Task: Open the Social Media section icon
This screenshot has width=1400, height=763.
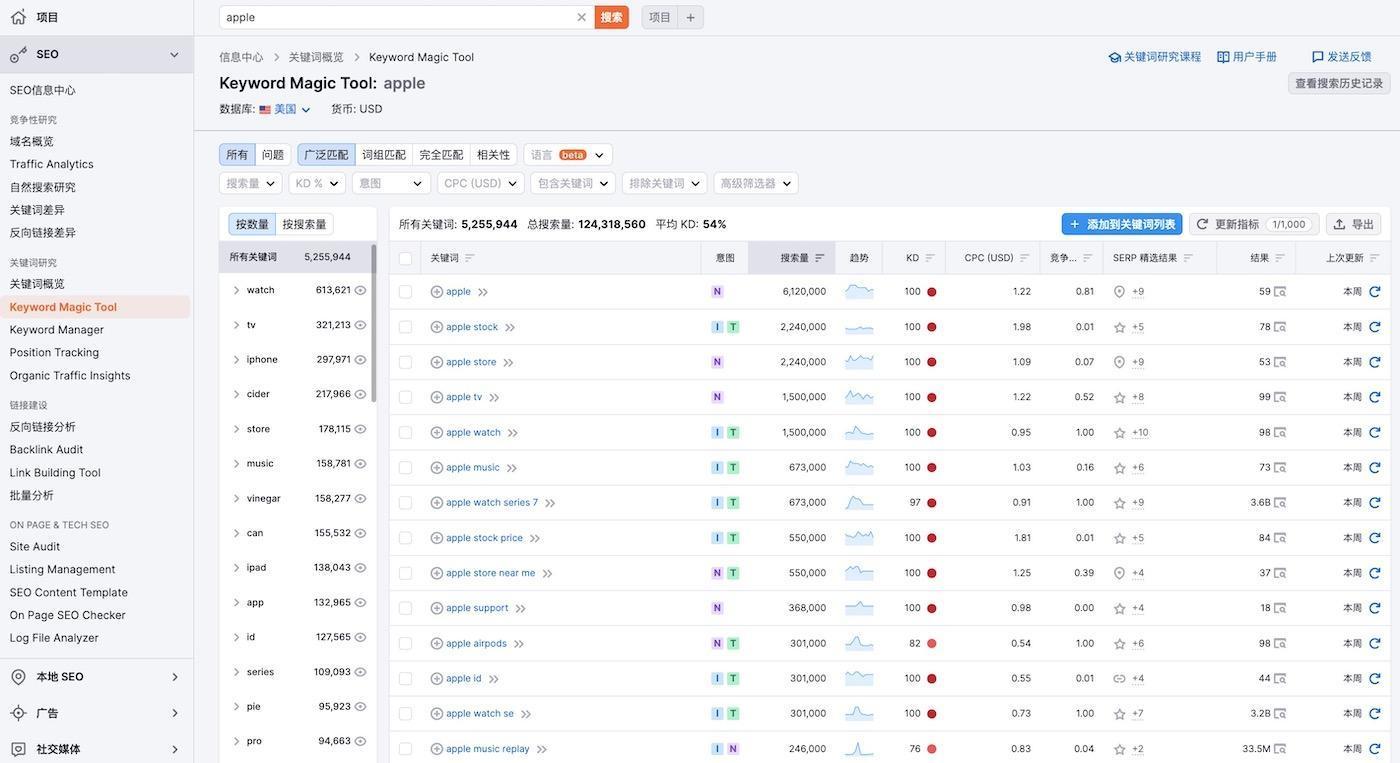Action: (18, 749)
